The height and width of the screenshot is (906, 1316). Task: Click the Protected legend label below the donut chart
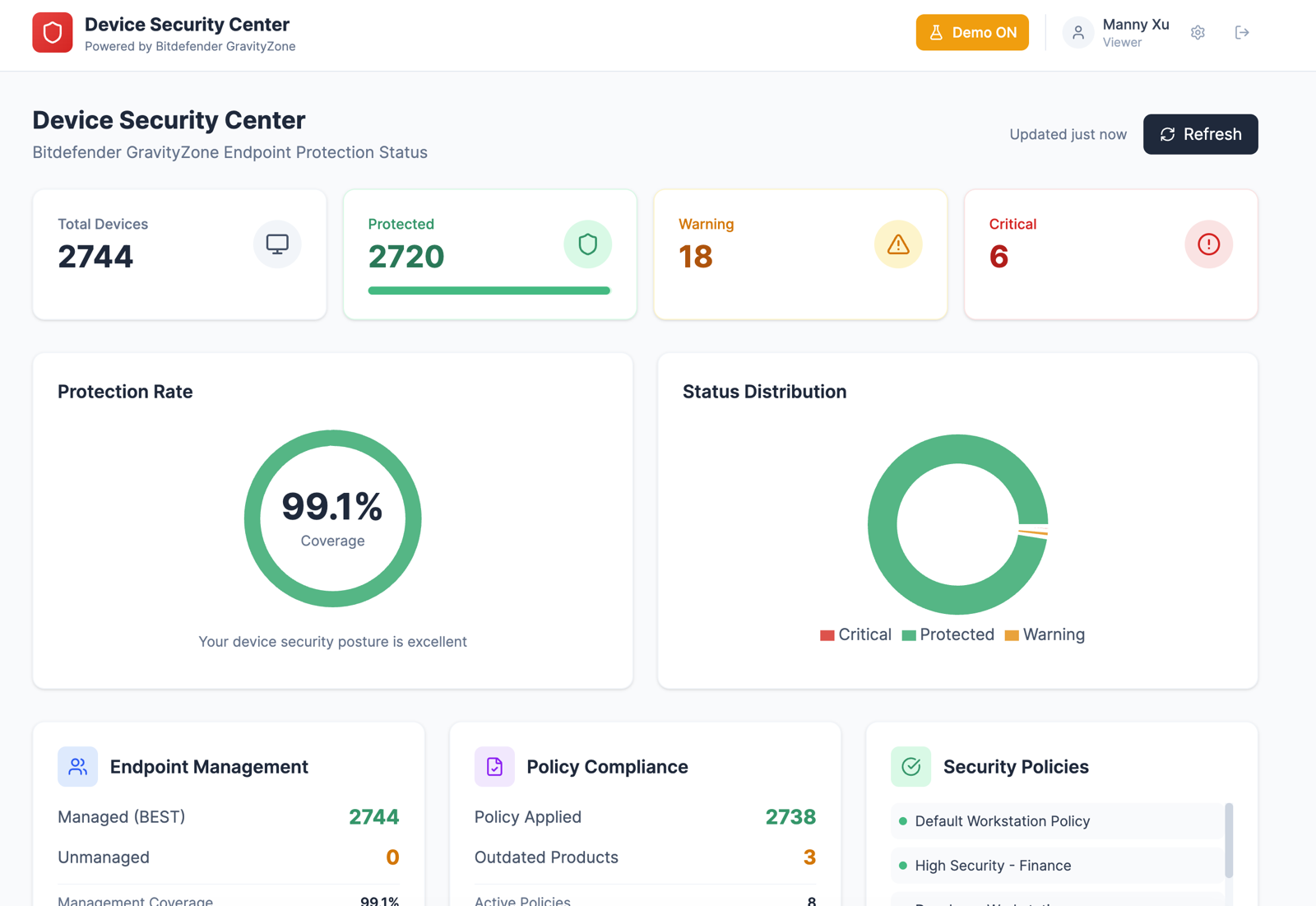(x=957, y=634)
